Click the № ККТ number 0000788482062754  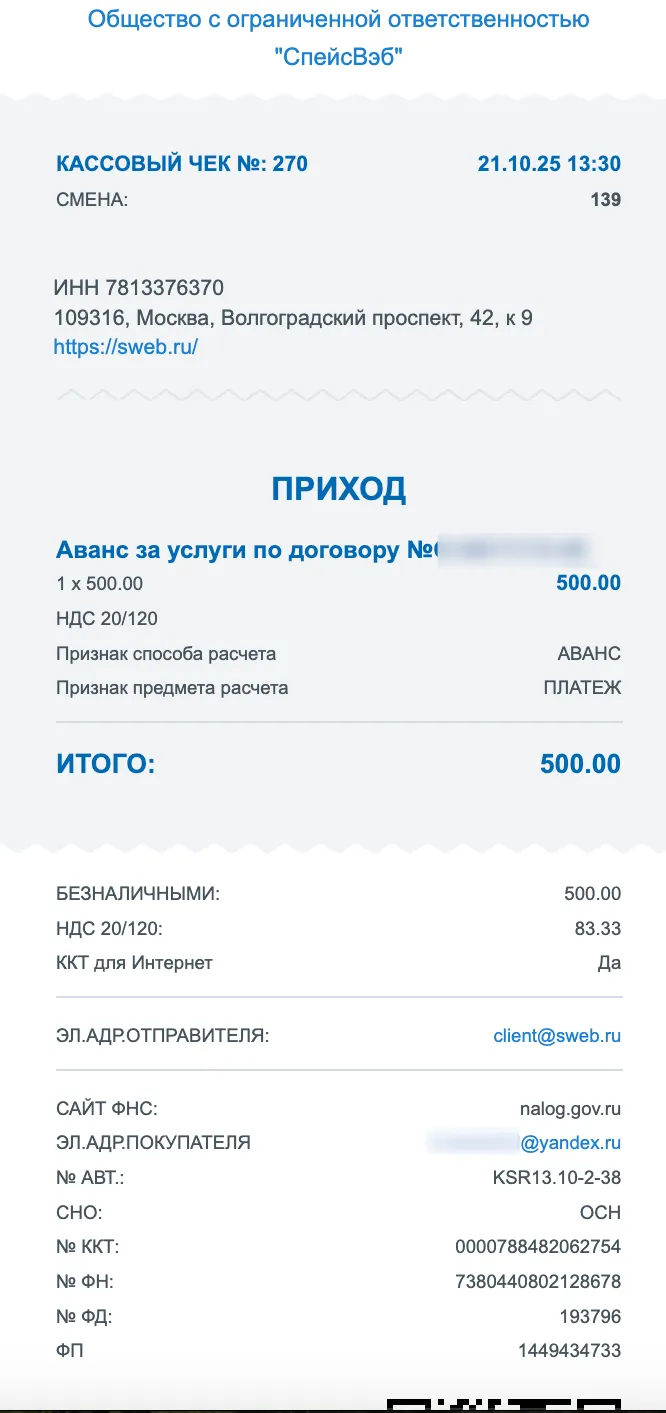pyautogui.click(x=537, y=1246)
